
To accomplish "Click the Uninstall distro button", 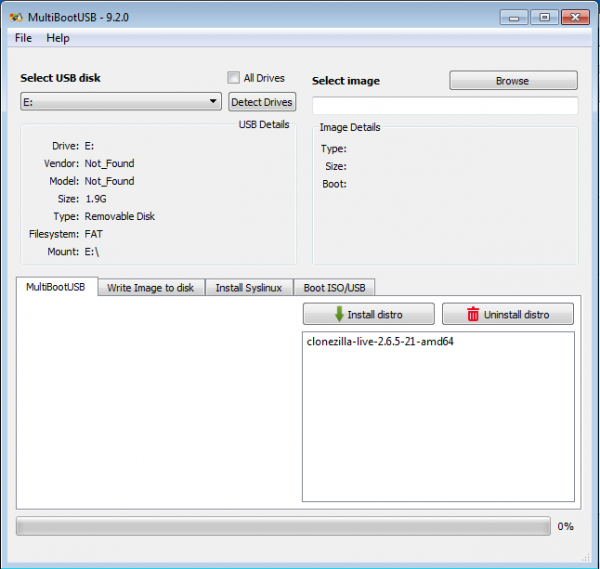I will [509, 314].
